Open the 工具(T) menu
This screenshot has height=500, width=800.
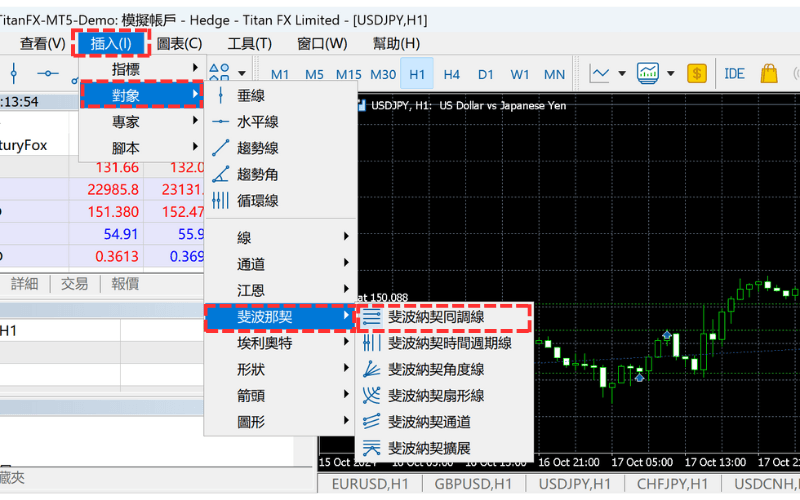249,43
